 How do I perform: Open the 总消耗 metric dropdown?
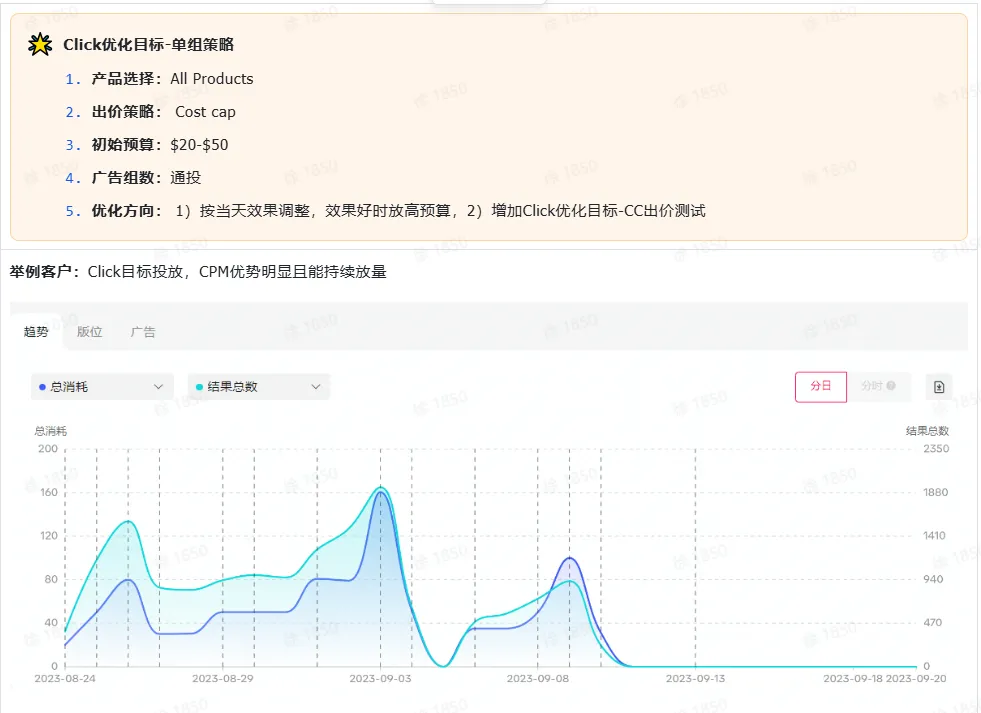click(102, 387)
